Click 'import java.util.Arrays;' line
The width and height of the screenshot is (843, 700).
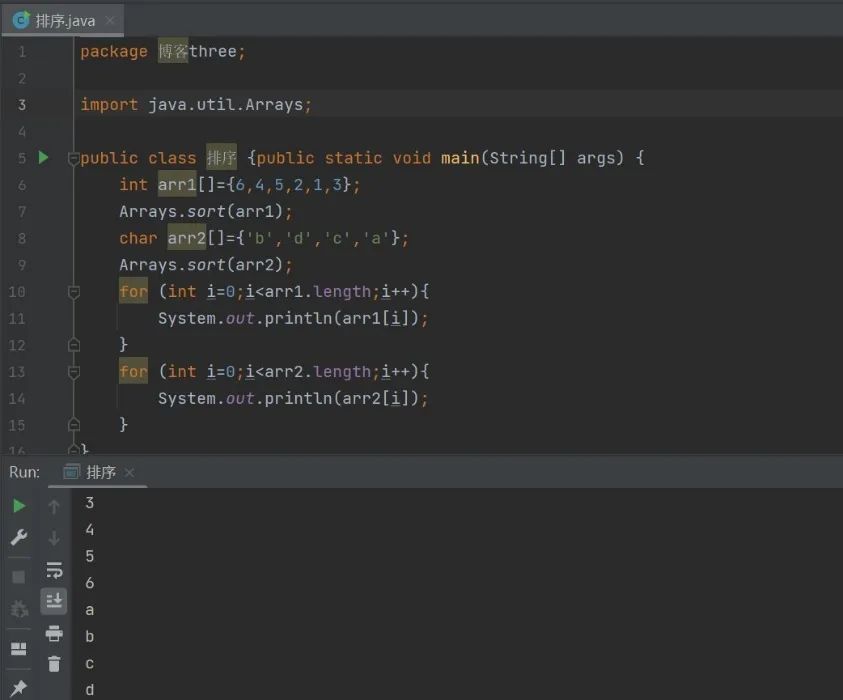(196, 104)
